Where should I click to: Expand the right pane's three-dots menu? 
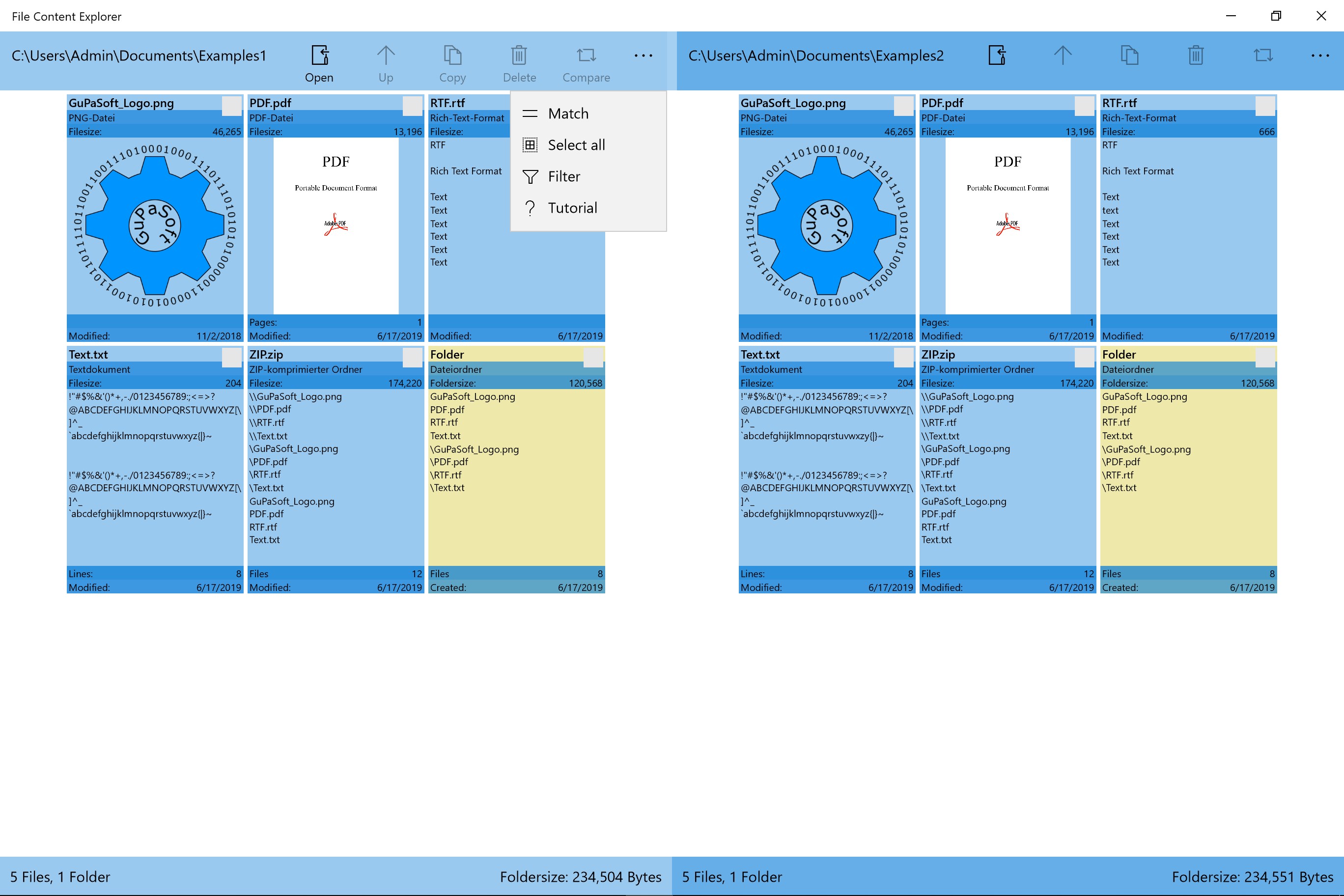click(1319, 56)
